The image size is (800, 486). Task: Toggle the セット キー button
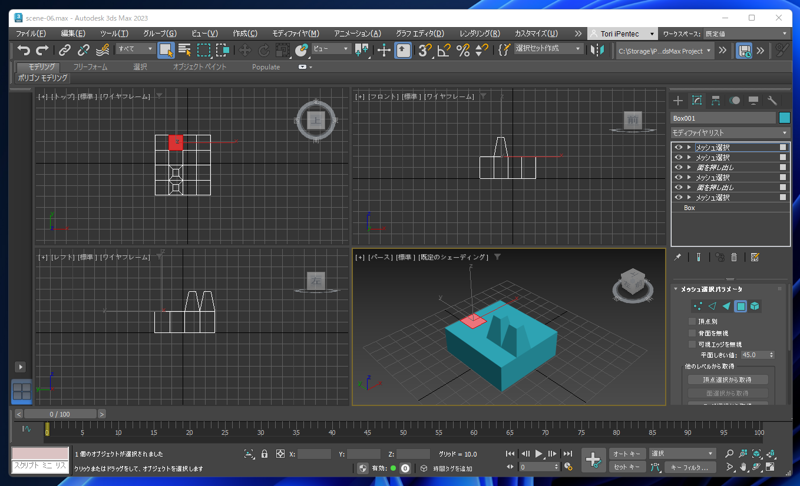(627, 467)
